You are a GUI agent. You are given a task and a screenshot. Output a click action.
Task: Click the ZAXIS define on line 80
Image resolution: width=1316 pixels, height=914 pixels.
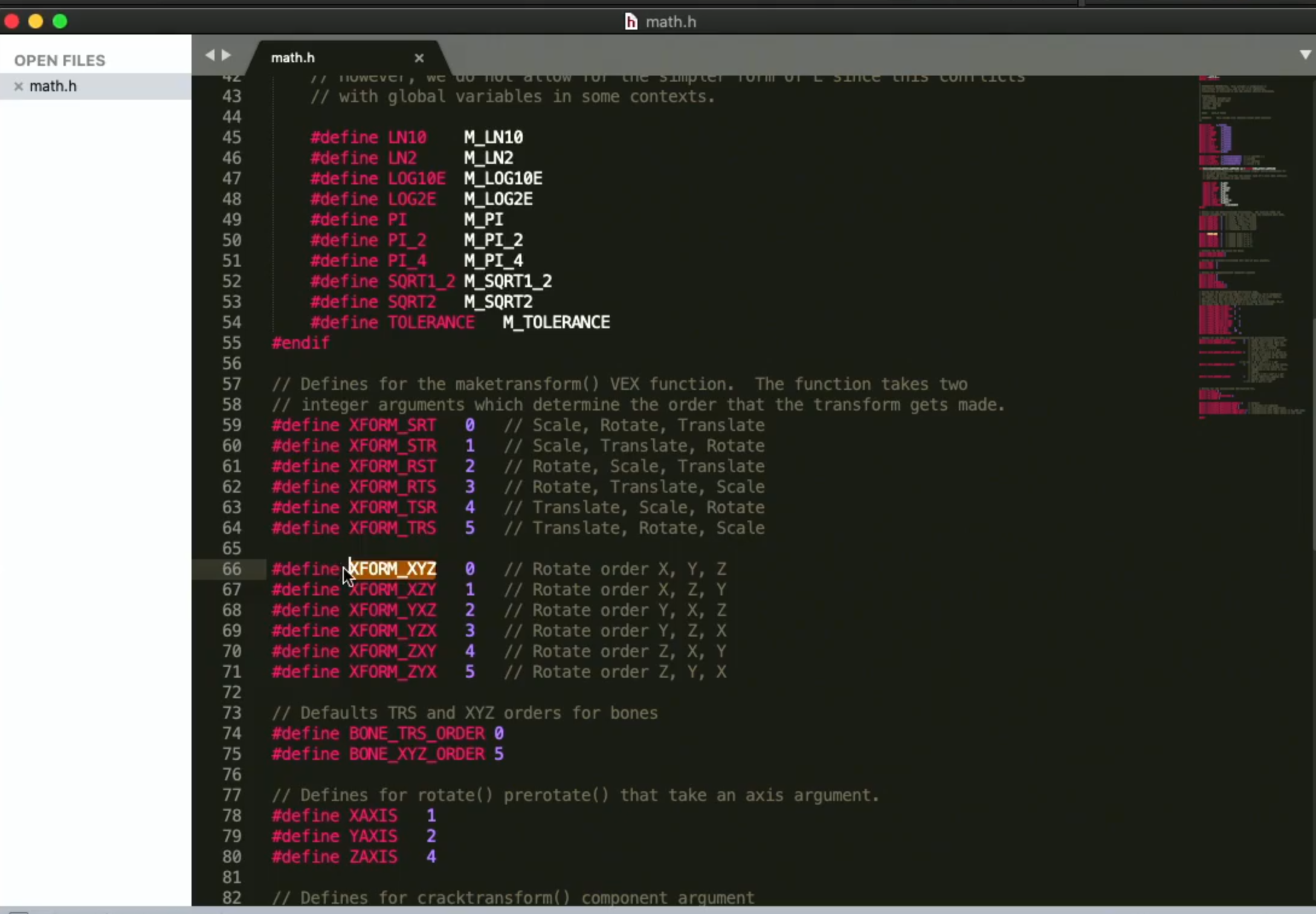[373, 857]
